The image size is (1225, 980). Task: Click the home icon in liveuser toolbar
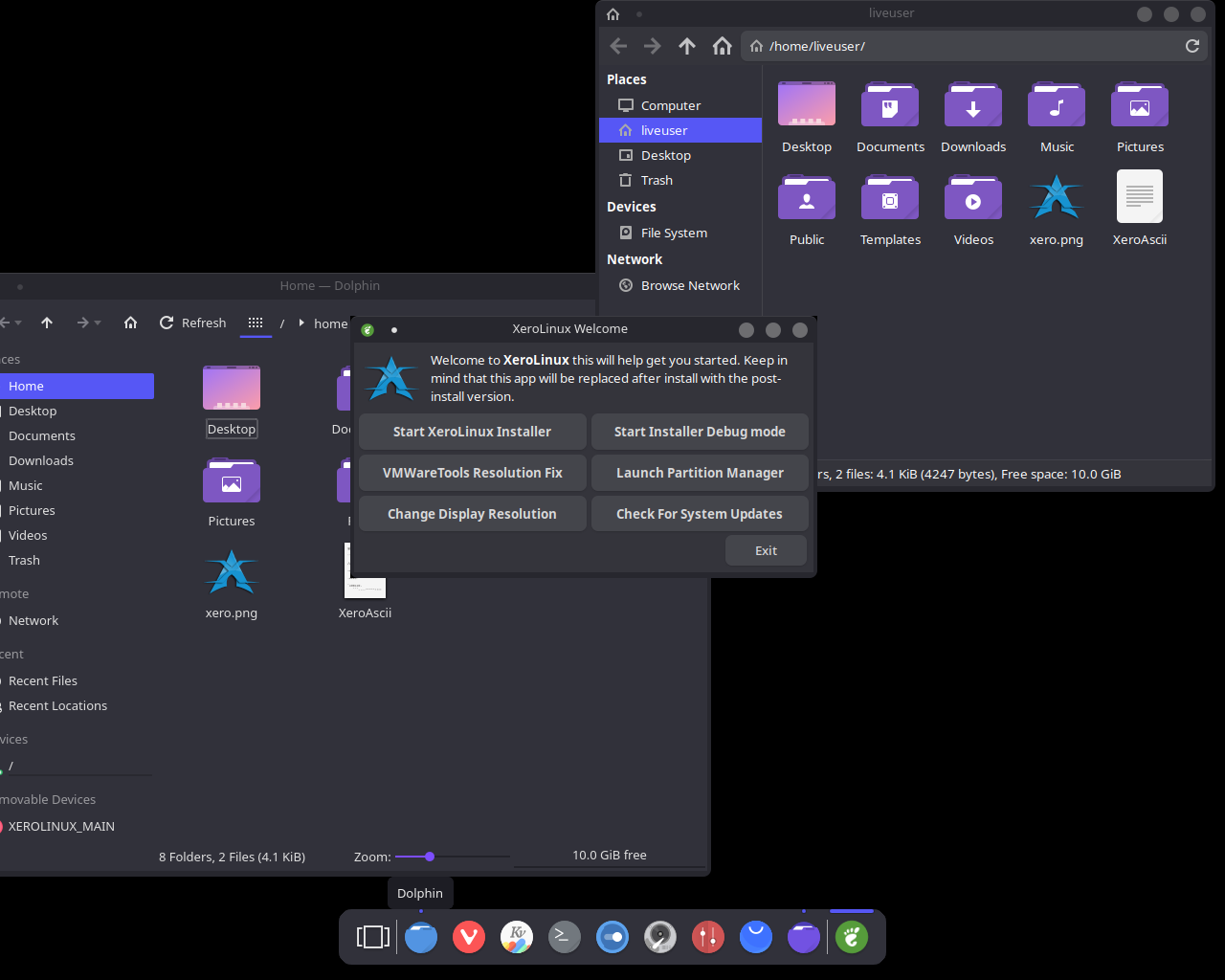(x=722, y=46)
